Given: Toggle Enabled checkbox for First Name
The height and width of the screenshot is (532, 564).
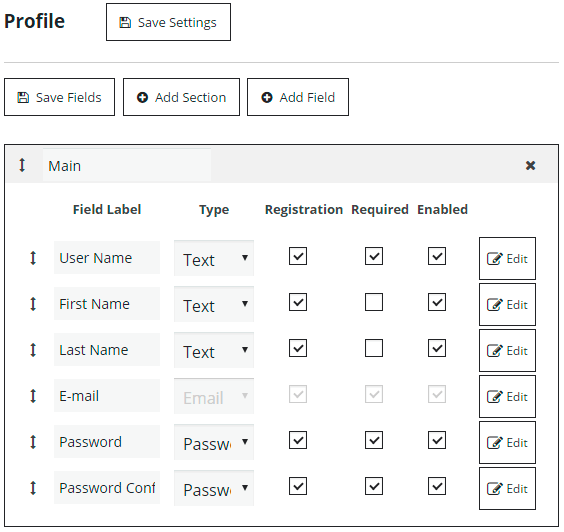Looking at the screenshot, I should click(x=437, y=302).
